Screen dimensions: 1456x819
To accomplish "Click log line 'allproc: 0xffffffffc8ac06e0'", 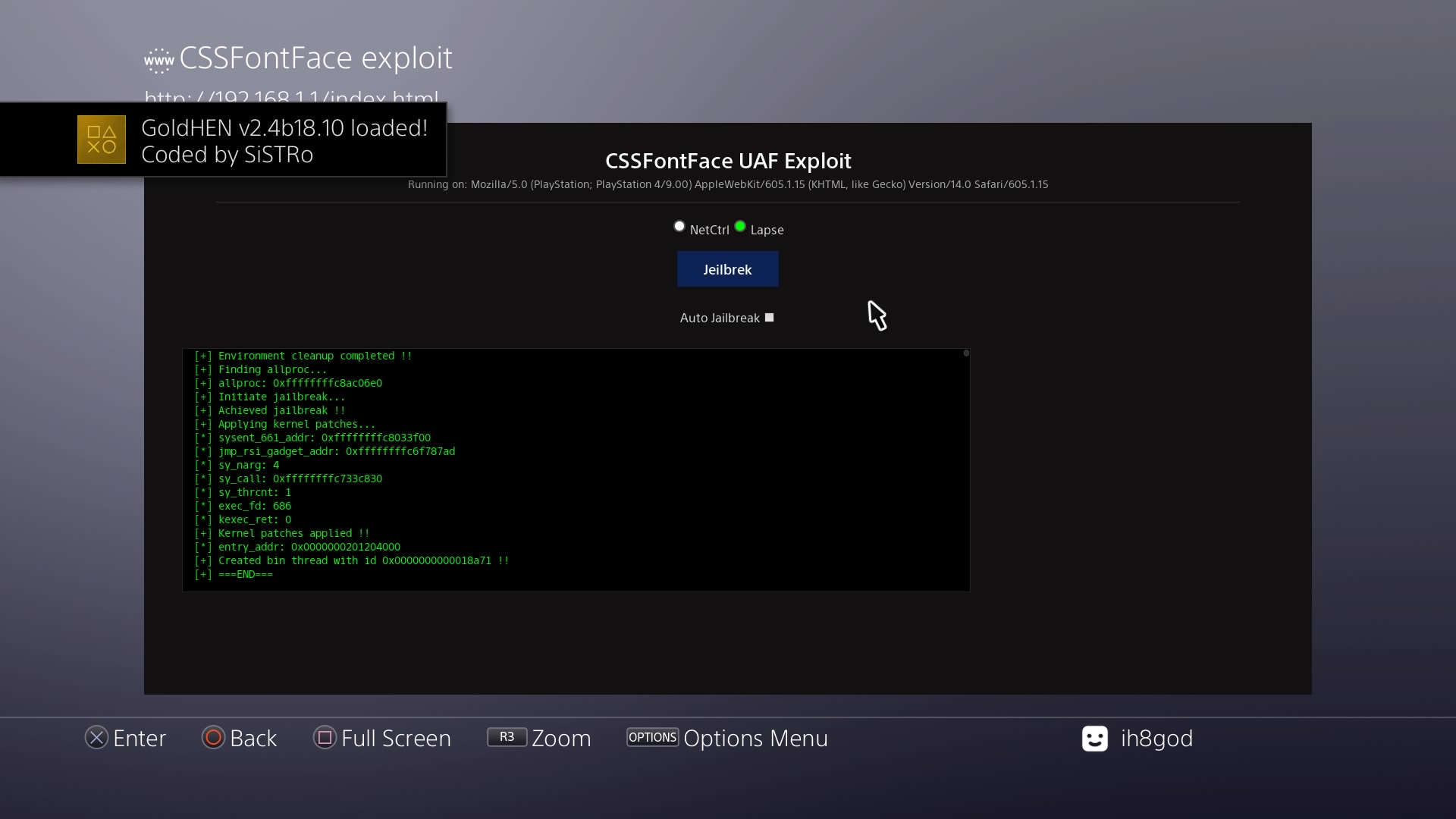I will pyautogui.click(x=288, y=383).
